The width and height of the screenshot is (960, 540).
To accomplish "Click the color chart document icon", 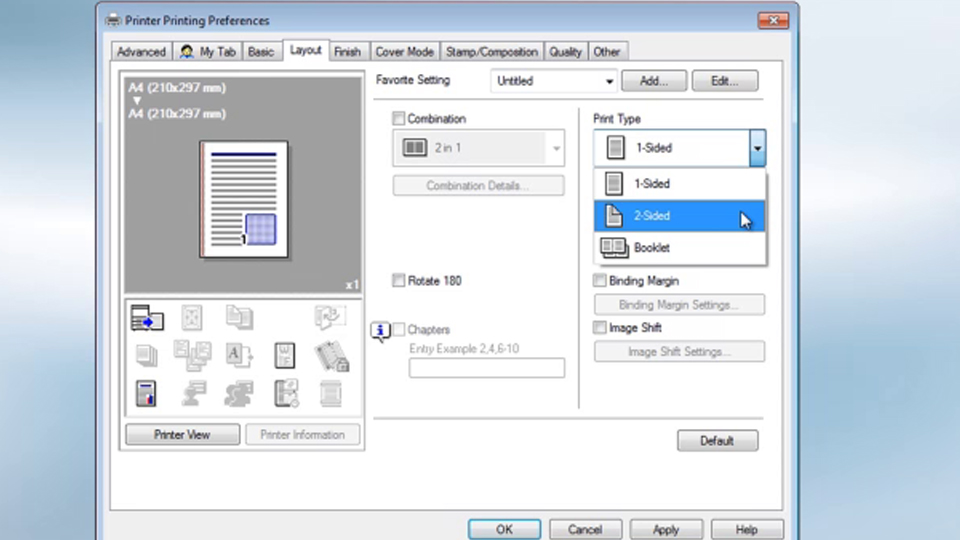I will click(147, 394).
